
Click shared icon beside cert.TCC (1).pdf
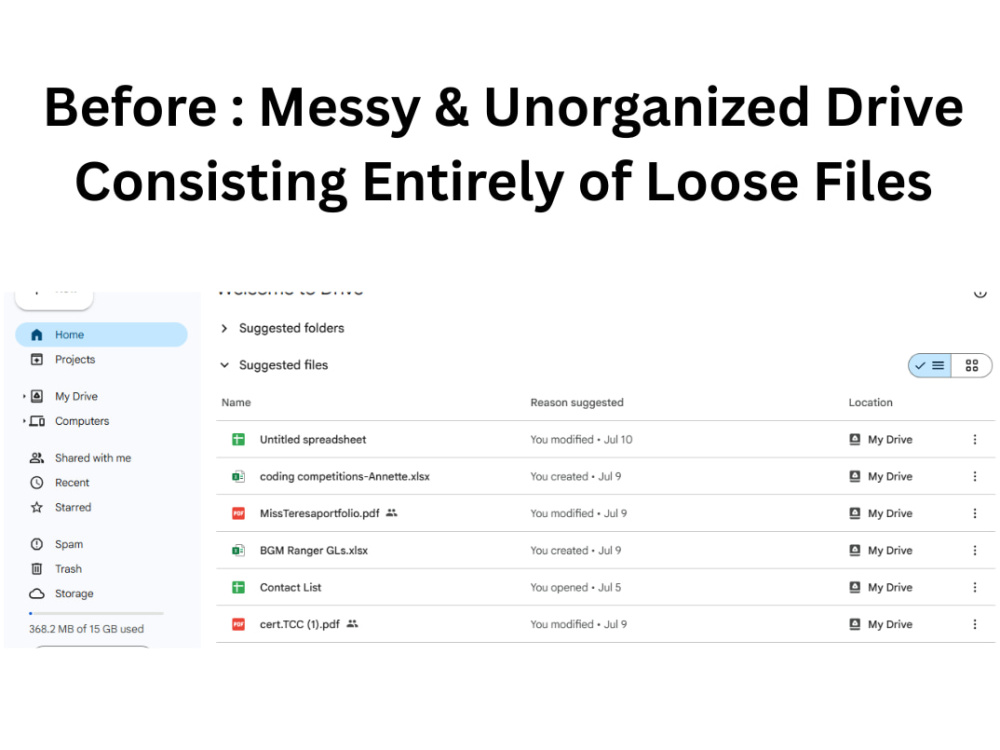pos(352,624)
